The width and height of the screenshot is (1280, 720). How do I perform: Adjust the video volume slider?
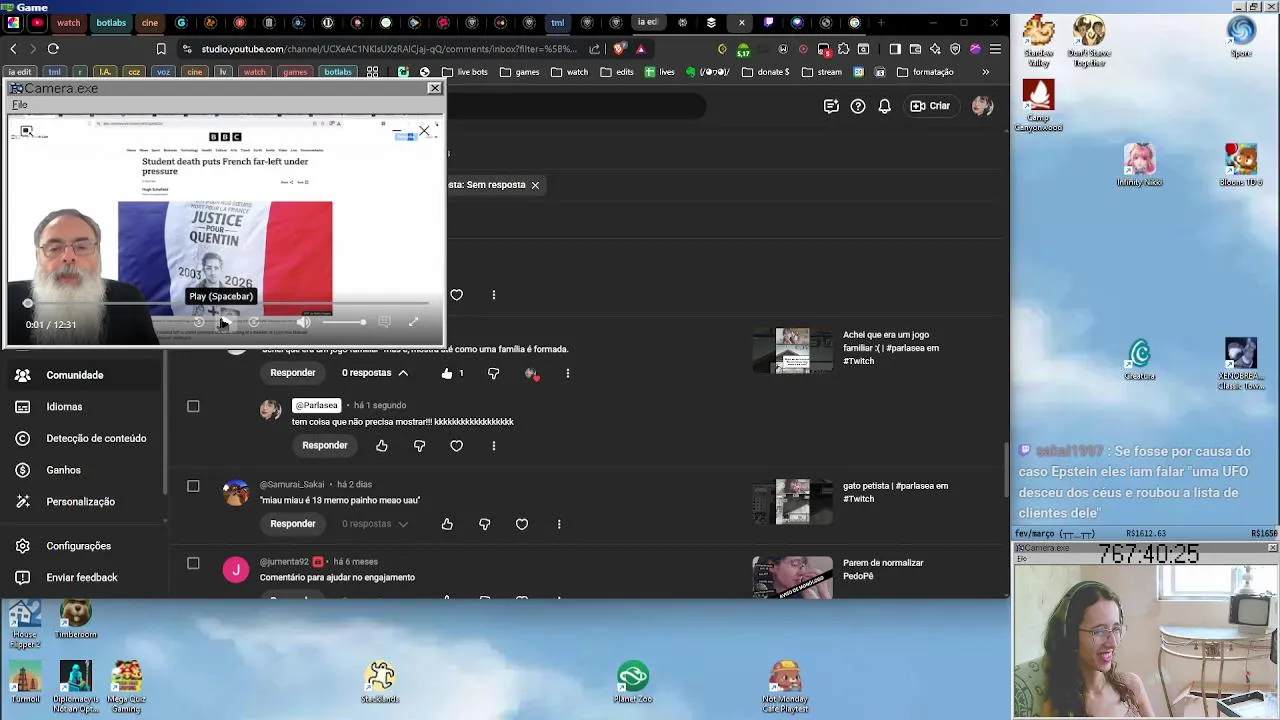343,322
